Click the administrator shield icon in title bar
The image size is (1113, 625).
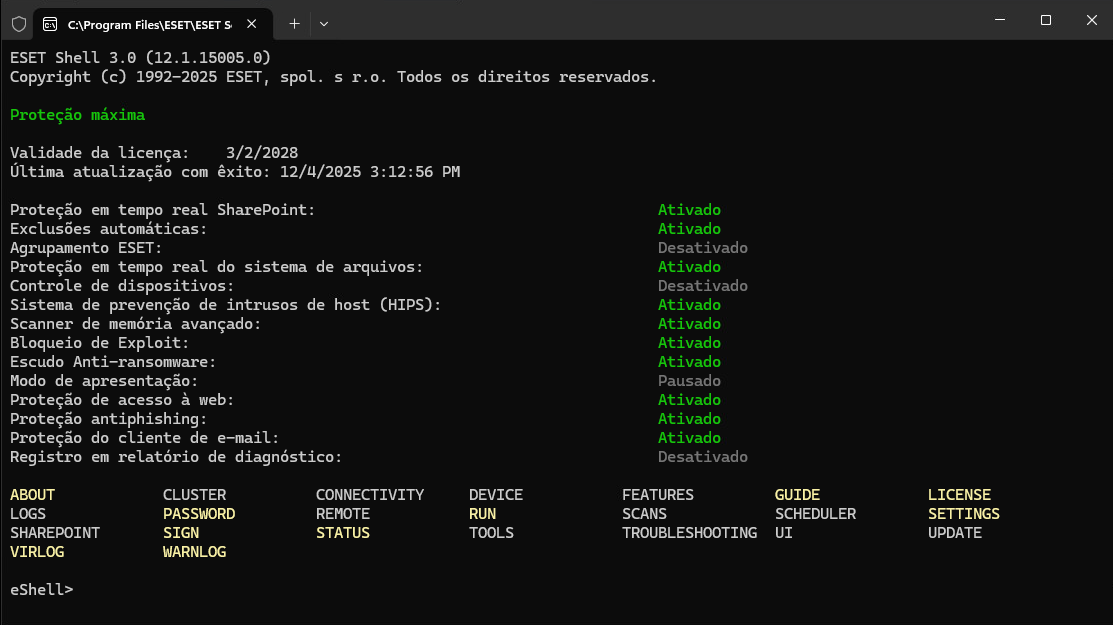(19, 23)
